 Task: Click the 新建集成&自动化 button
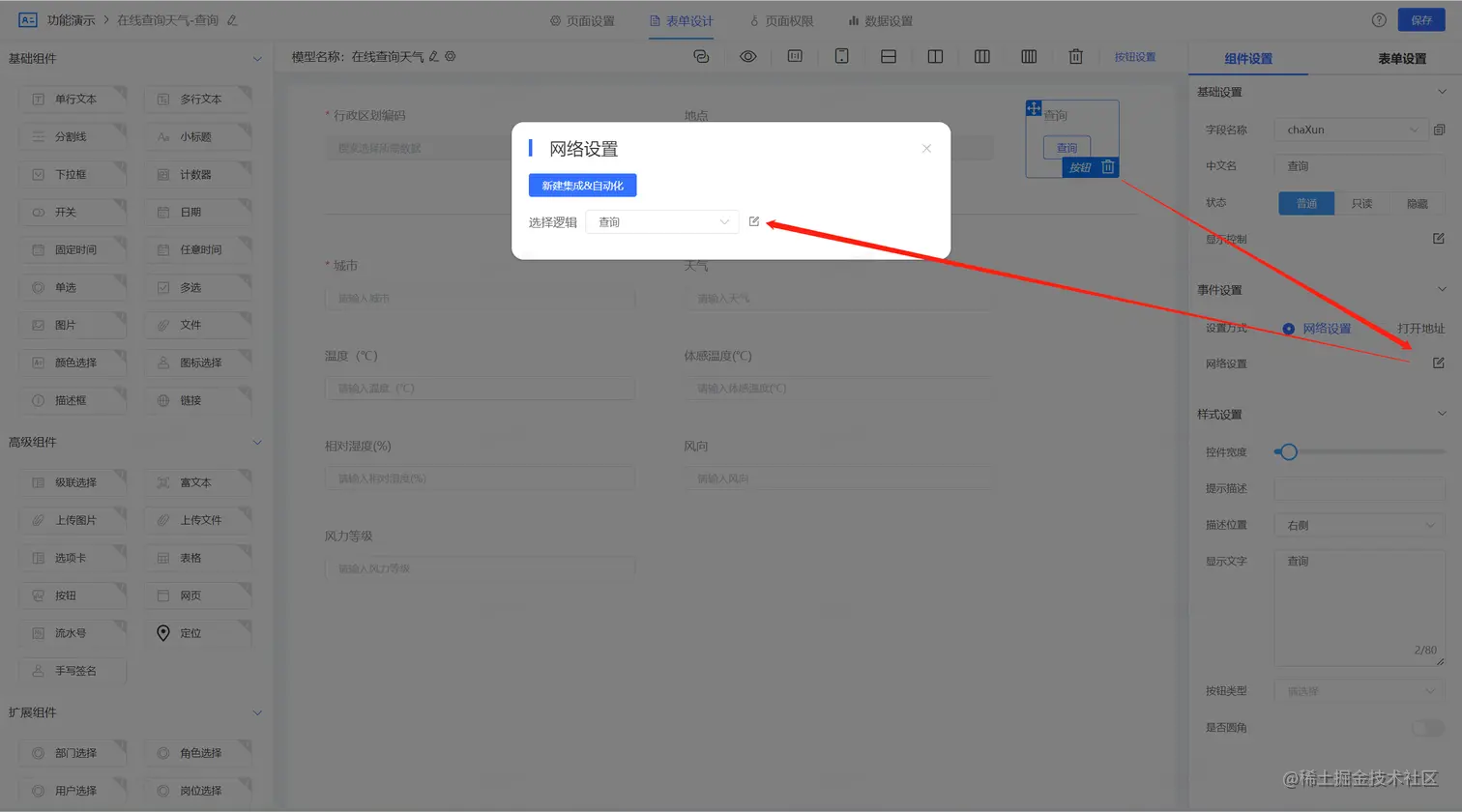582,186
